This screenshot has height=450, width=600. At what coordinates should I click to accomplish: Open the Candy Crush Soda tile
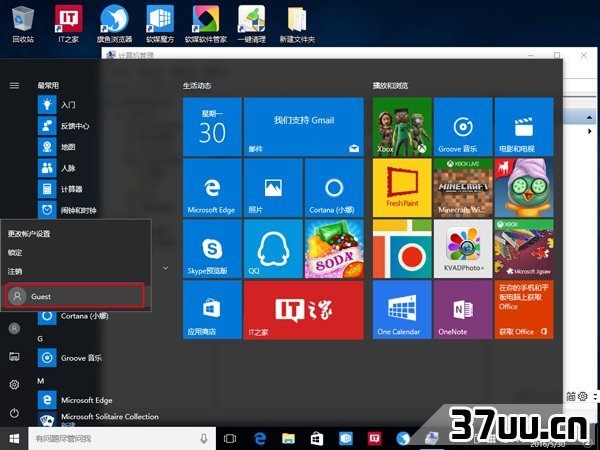point(334,249)
